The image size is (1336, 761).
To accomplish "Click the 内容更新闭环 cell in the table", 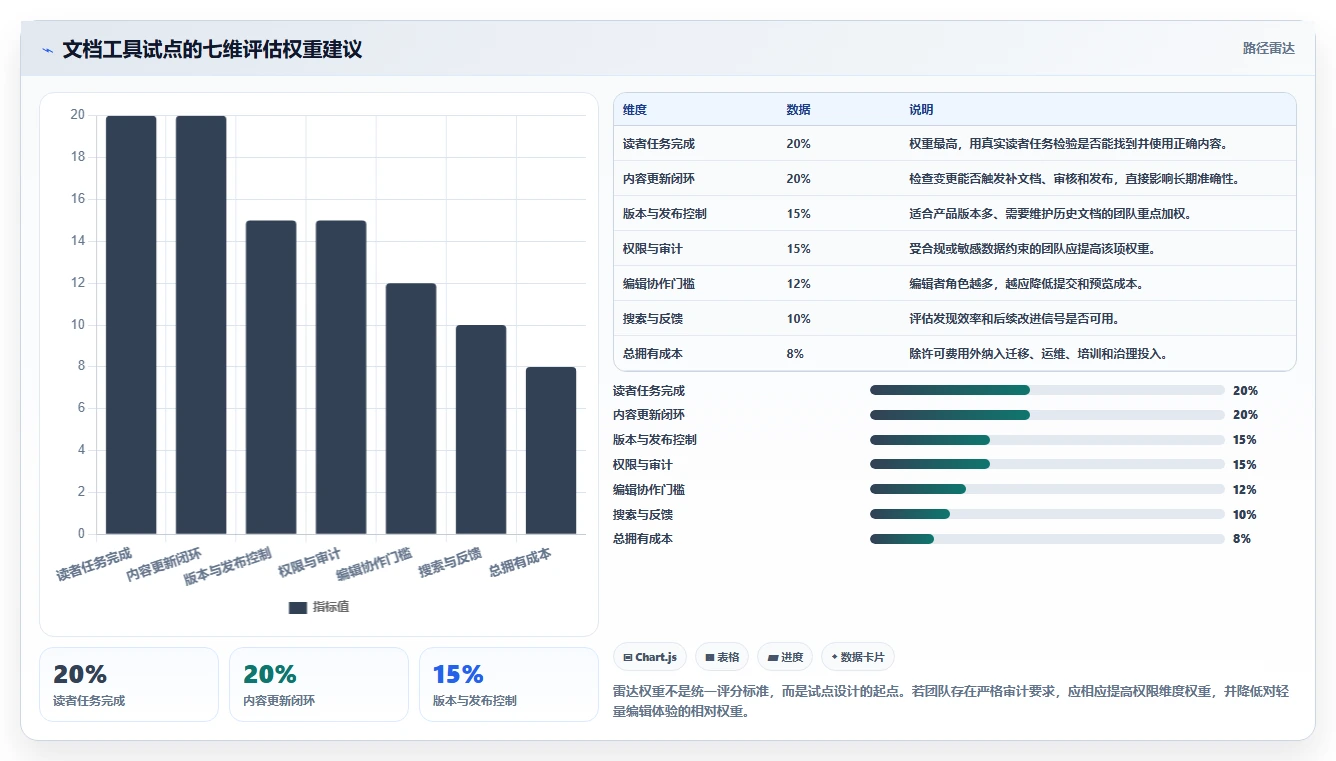I will pos(659,179).
